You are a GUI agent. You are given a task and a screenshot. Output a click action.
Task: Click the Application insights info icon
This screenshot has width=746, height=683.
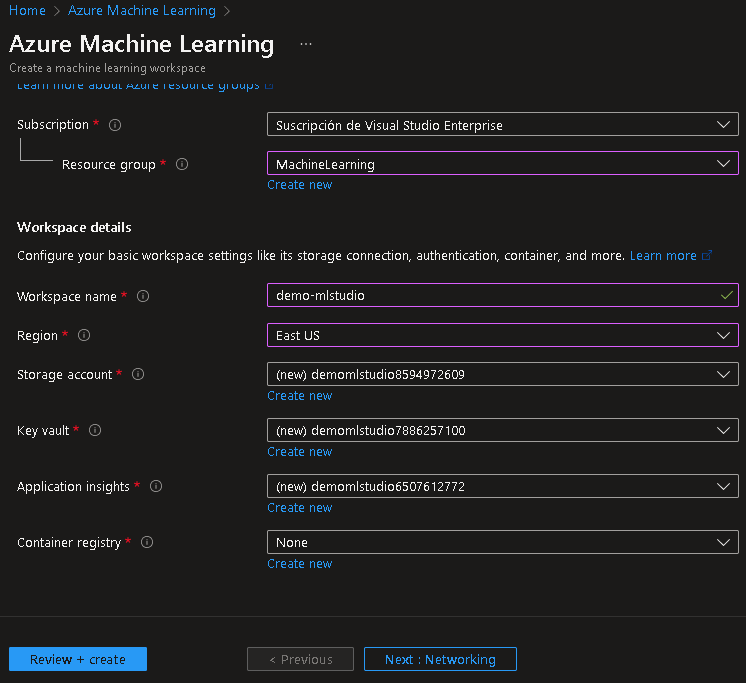click(x=156, y=487)
